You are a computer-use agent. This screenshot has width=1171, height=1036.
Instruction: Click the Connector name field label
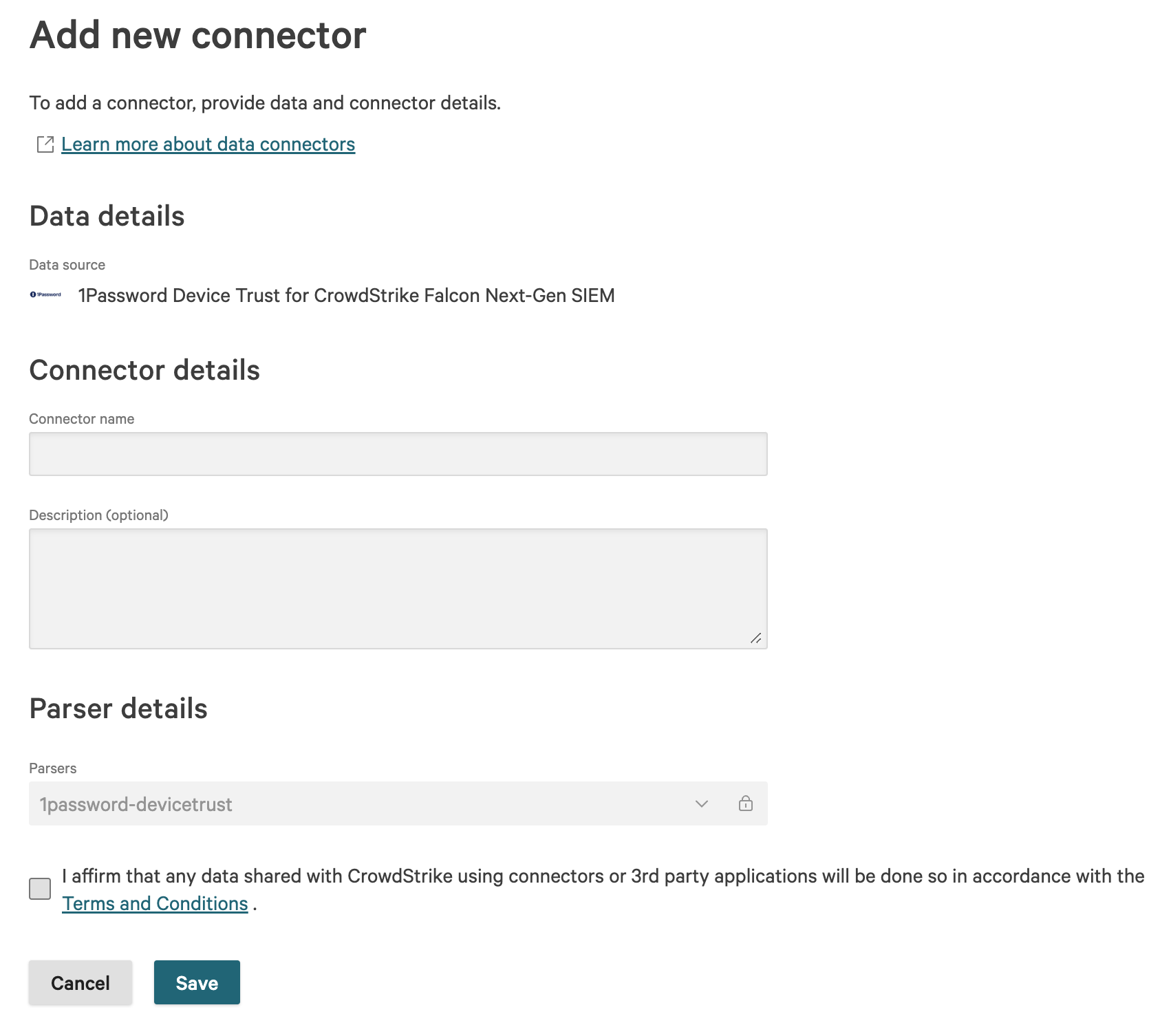click(x=82, y=419)
